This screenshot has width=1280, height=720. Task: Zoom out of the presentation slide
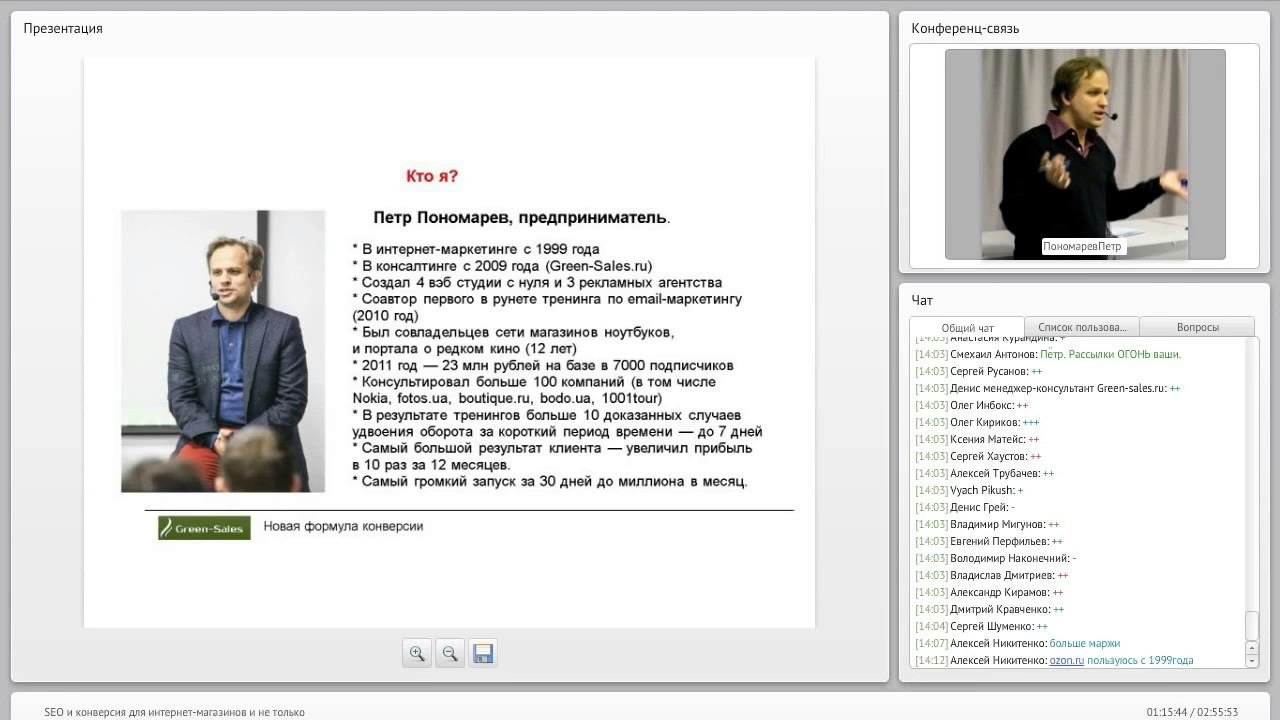pyautogui.click(x=450, y=654)
